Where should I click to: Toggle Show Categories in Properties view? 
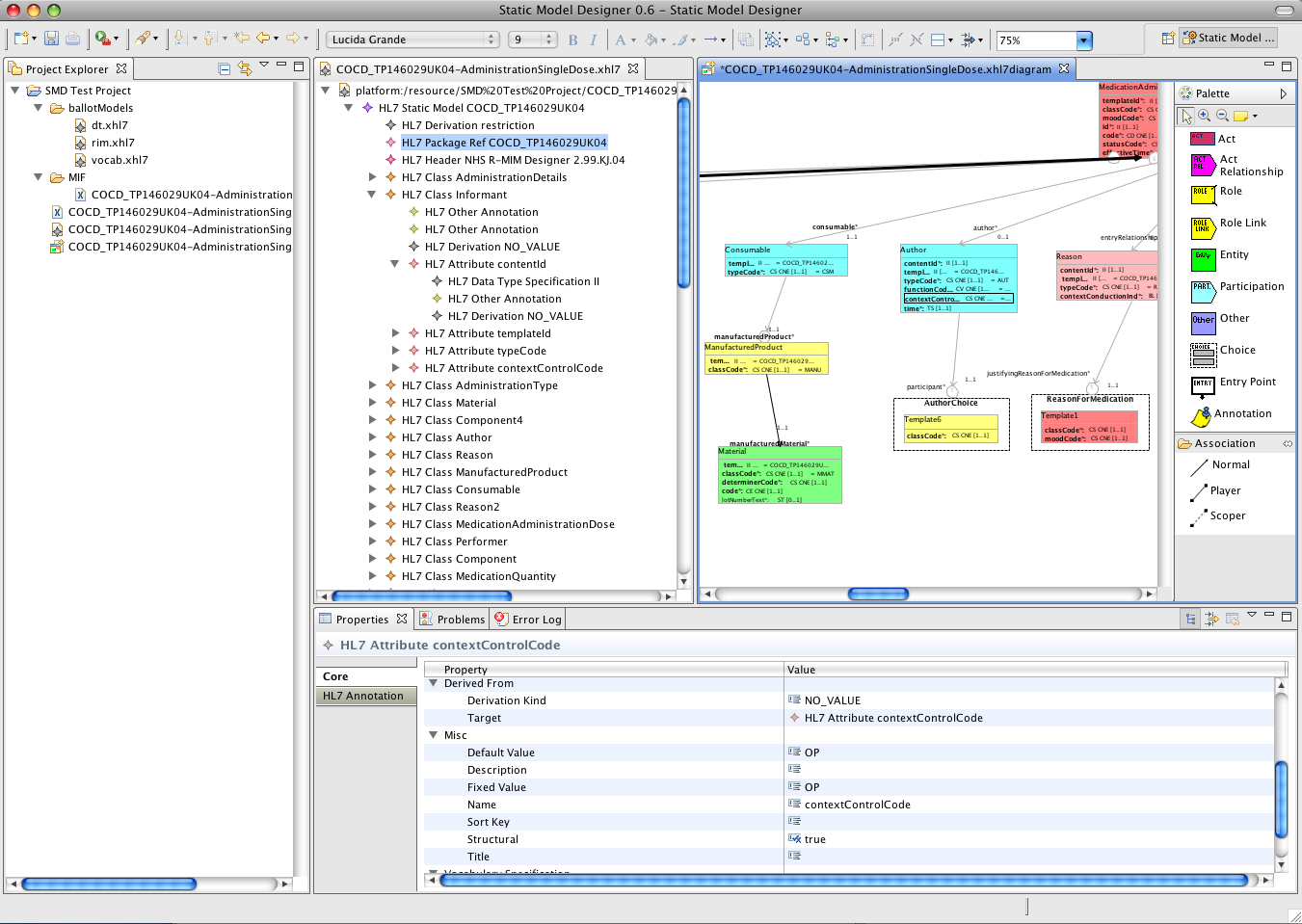[x=1191, y=620]
